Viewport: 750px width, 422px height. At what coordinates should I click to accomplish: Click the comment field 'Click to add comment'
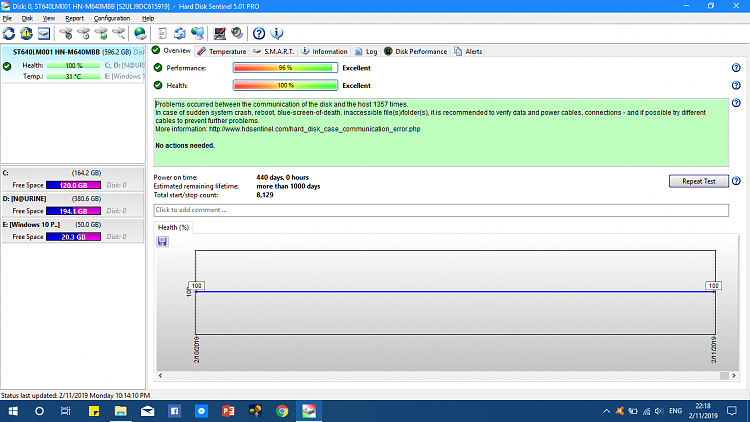441,210
